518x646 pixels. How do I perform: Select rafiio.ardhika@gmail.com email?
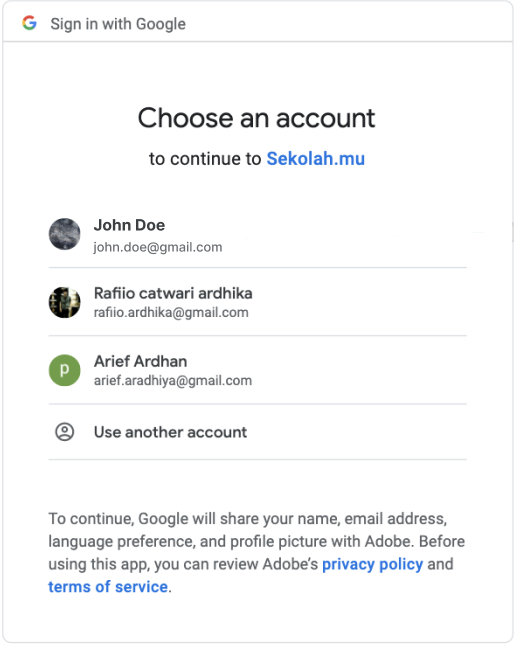(171, 313)
